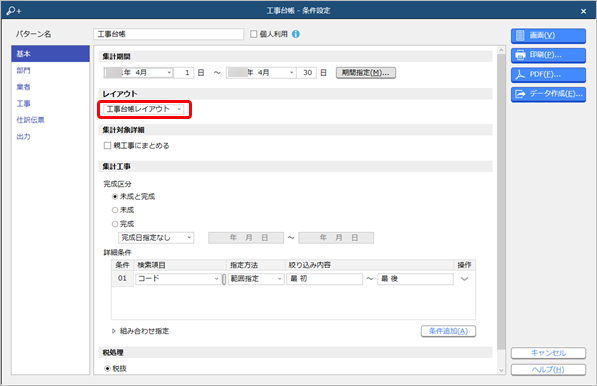This screenshot has height=386, width=597.
Task: Select the 完成 radio option
Action: point(115,224)
